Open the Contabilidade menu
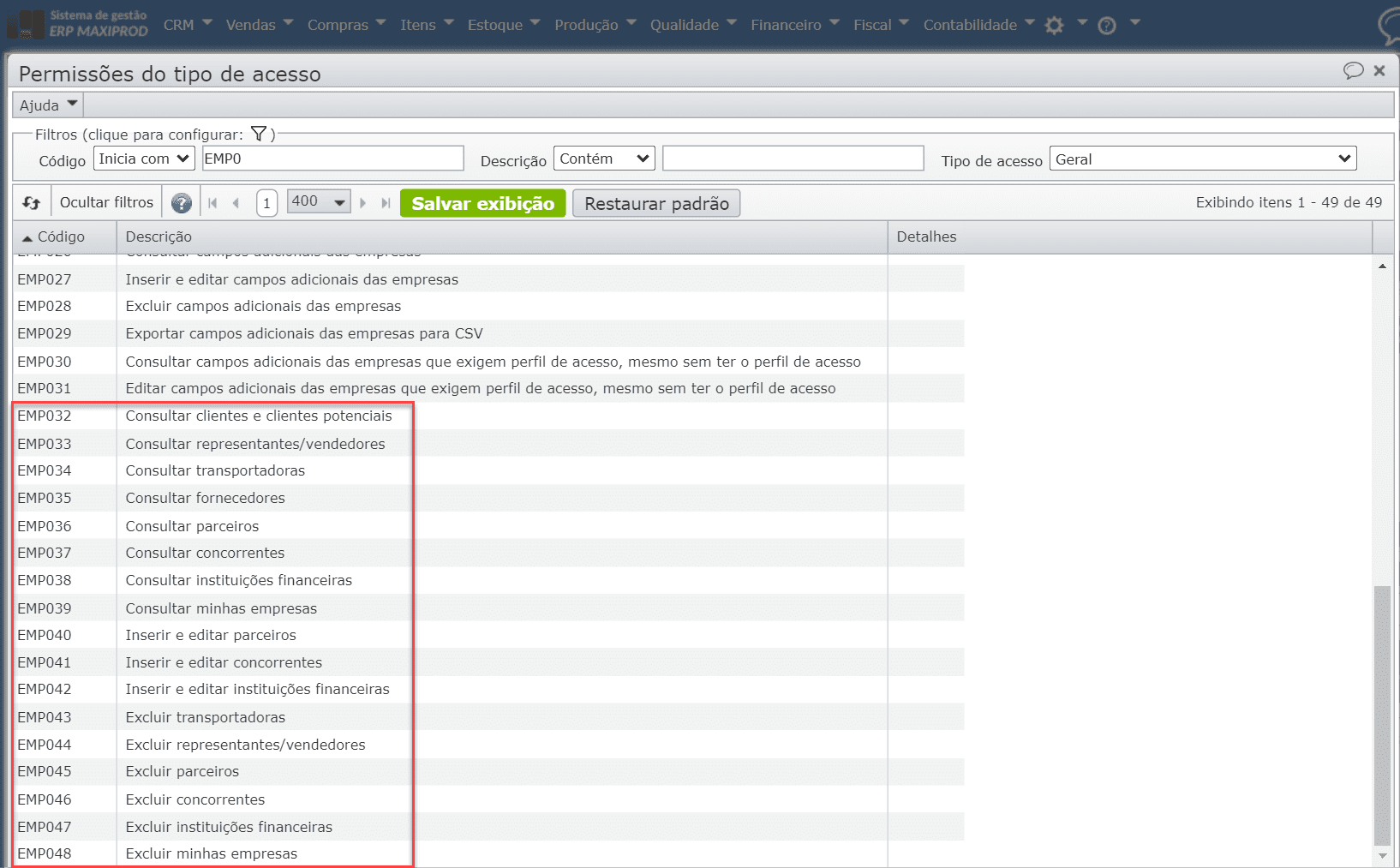The image size is (1400, 868). coord(979,25)
